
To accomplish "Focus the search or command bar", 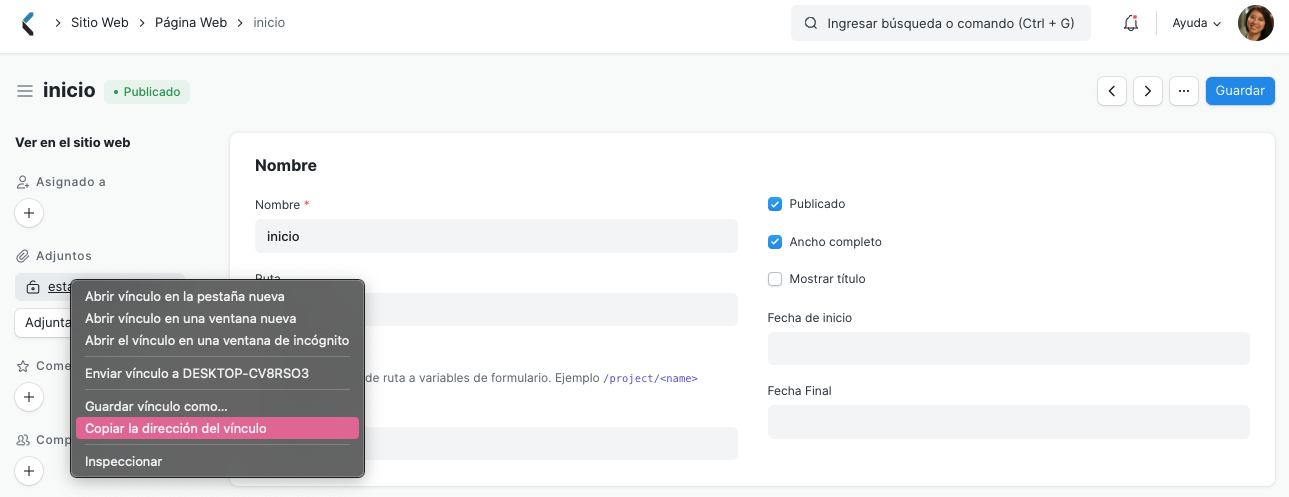I will [940, 23].
